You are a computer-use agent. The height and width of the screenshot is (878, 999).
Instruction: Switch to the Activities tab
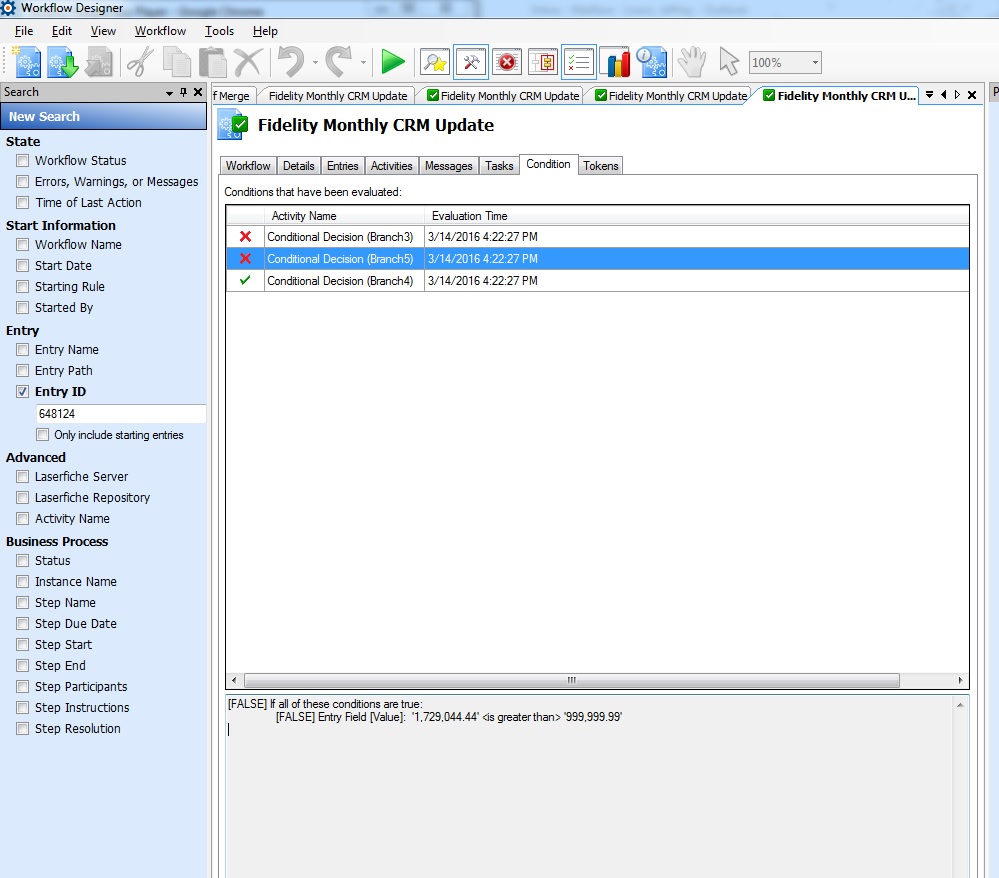point(392,166)
